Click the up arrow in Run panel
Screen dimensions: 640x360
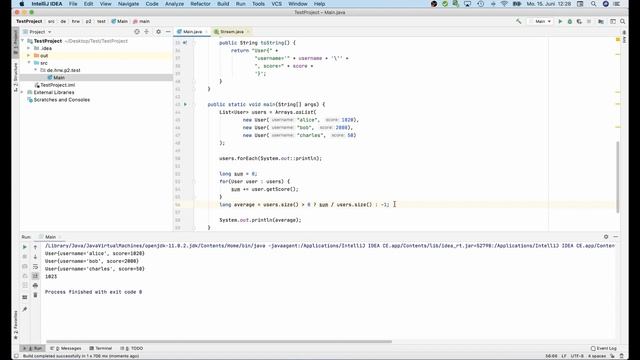(35, 247)
